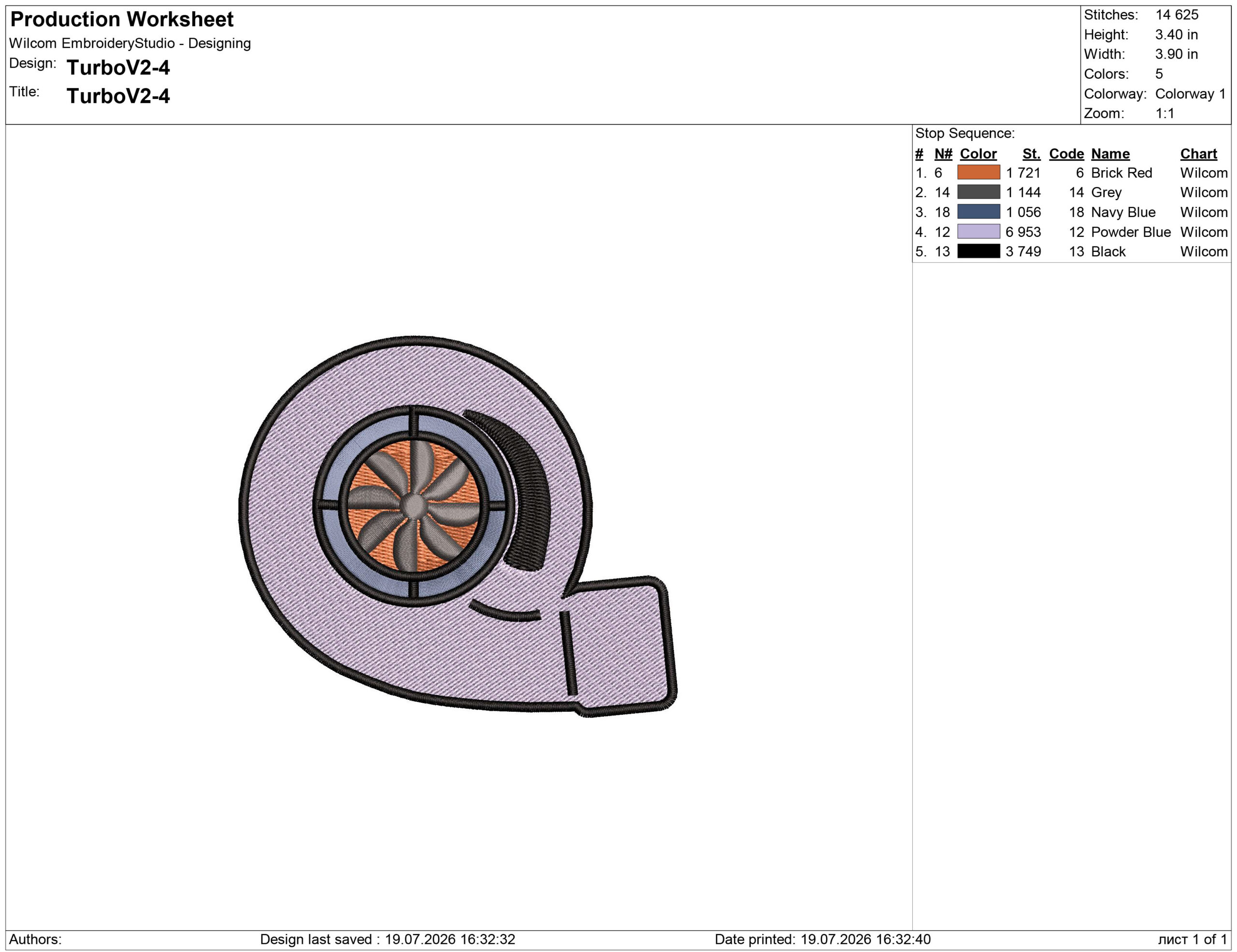Click the Colors value '5'

click(x=1159, y=73)
